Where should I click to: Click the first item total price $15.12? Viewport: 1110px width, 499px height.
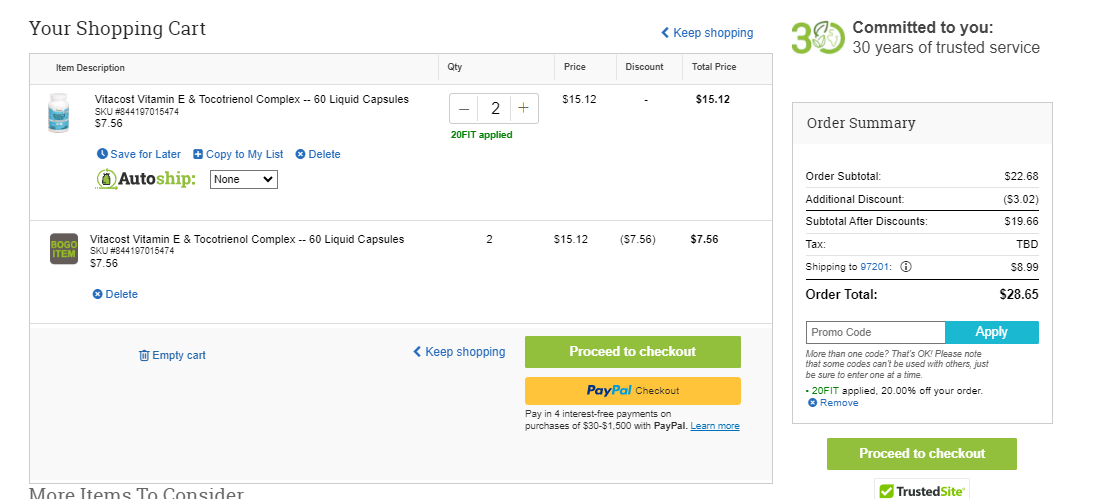[x=712, y=100]
